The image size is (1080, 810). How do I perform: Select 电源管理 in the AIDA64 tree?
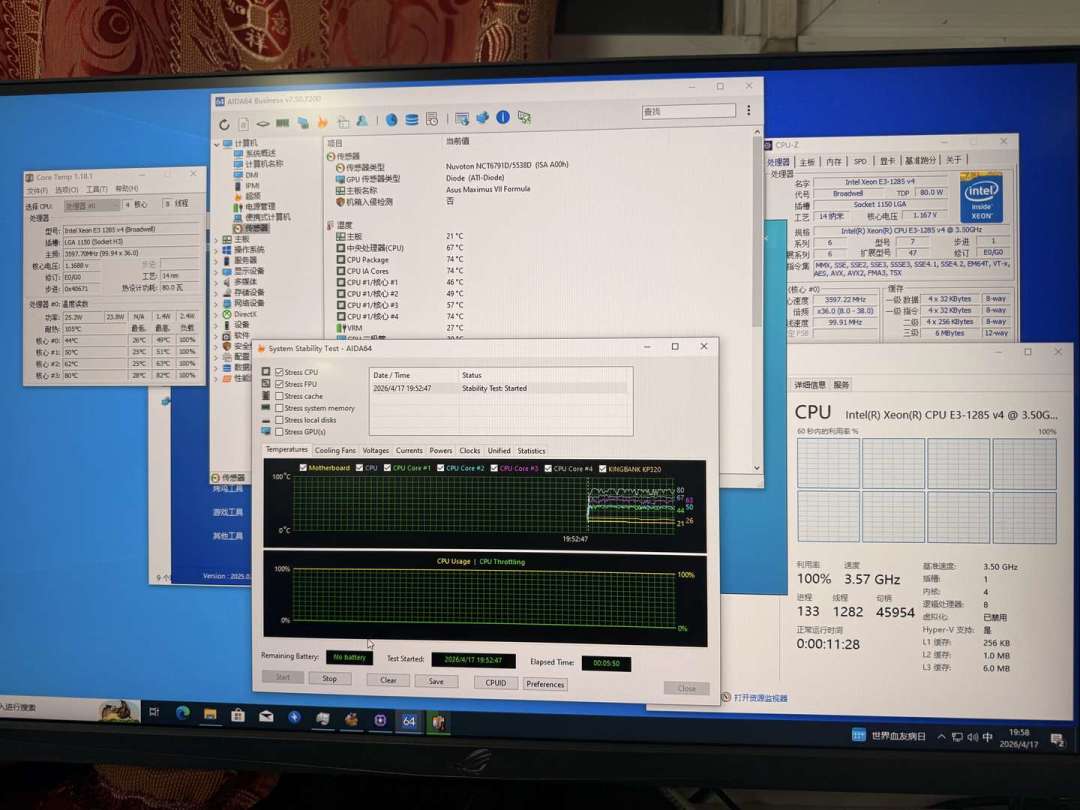point(260,207)
